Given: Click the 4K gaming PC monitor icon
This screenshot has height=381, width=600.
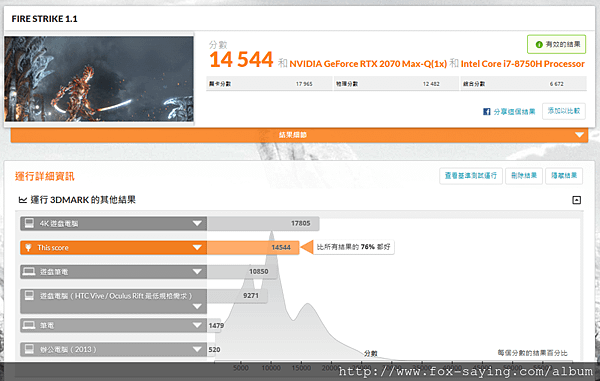Looking at the screenshot, I should click(x=29, y=223).
